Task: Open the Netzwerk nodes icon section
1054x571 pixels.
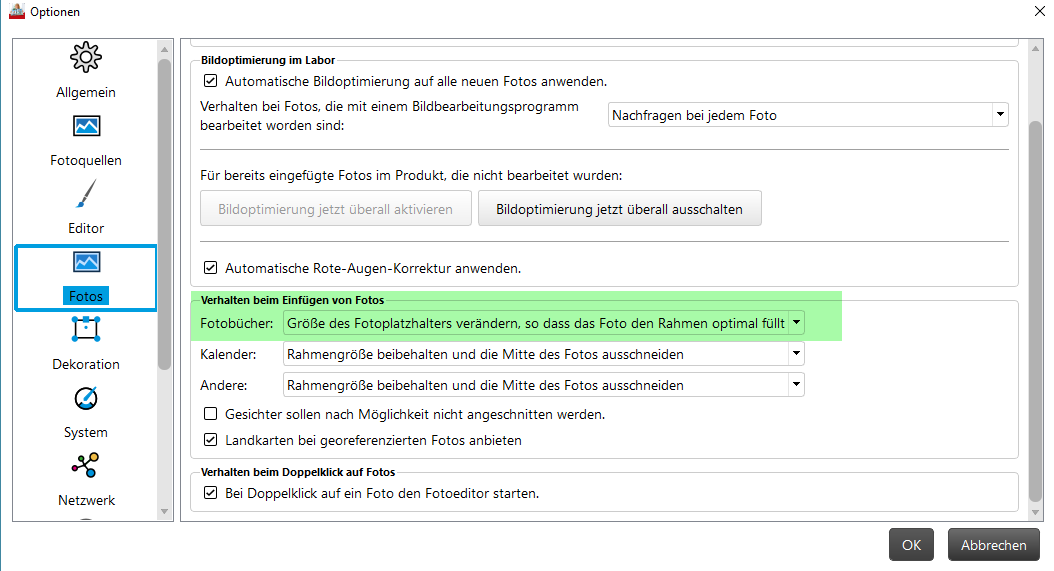Action: (x=86, y=466)
